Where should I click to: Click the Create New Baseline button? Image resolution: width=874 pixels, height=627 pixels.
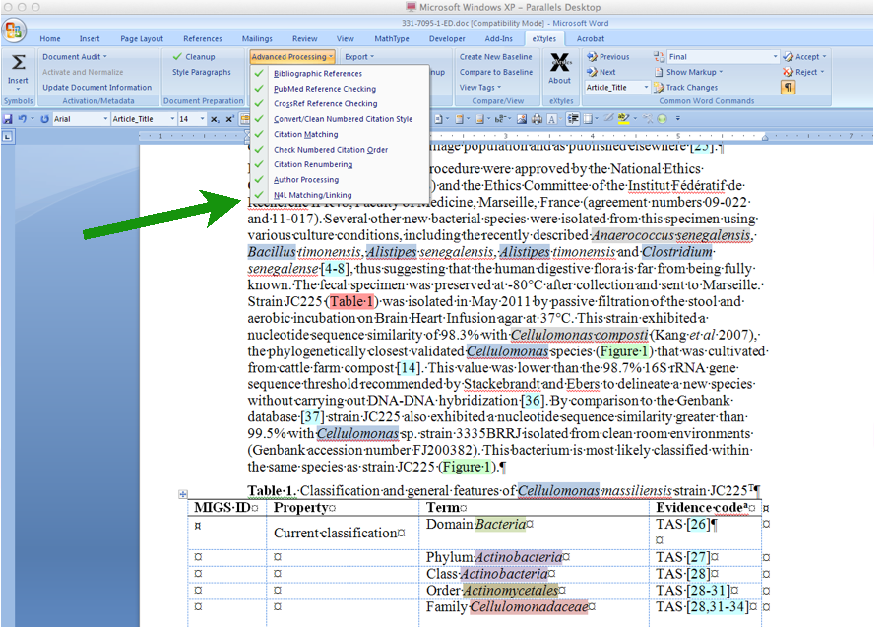coord(495,57)
